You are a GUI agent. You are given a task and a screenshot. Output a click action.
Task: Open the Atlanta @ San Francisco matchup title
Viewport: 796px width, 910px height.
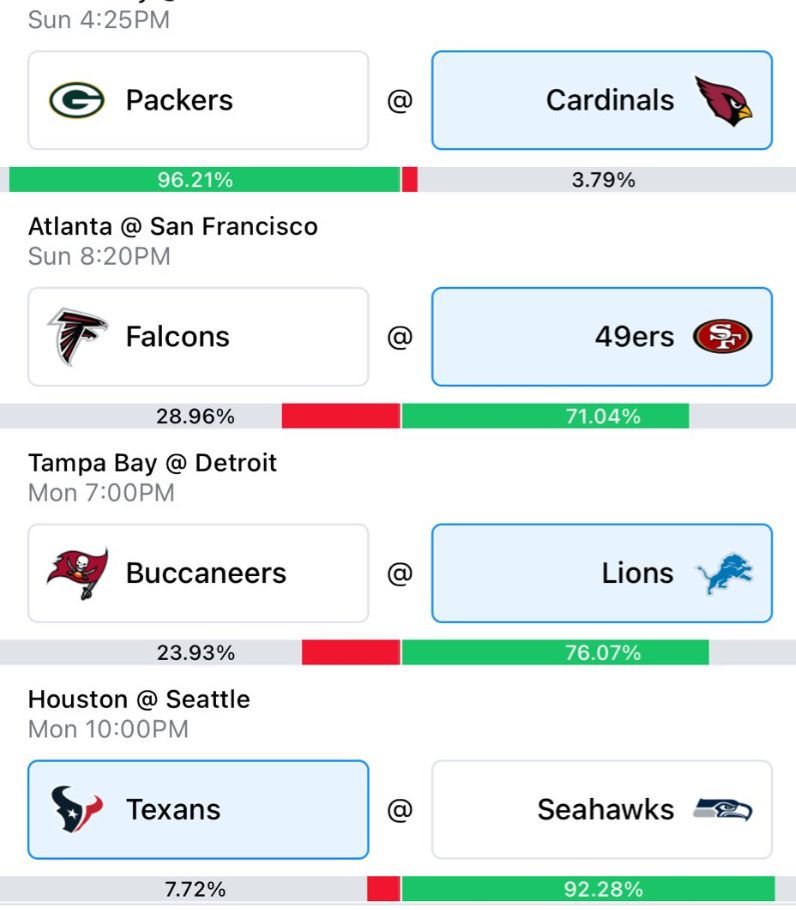pos(173,227)
